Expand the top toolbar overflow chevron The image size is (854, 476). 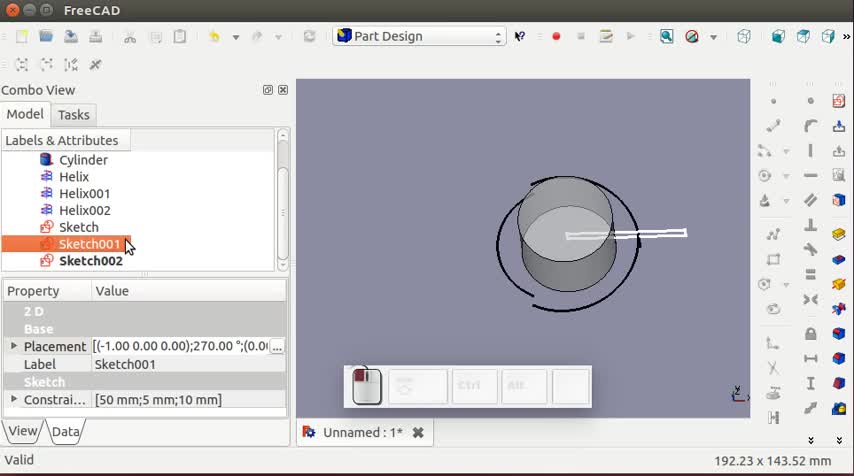point(846,36)
